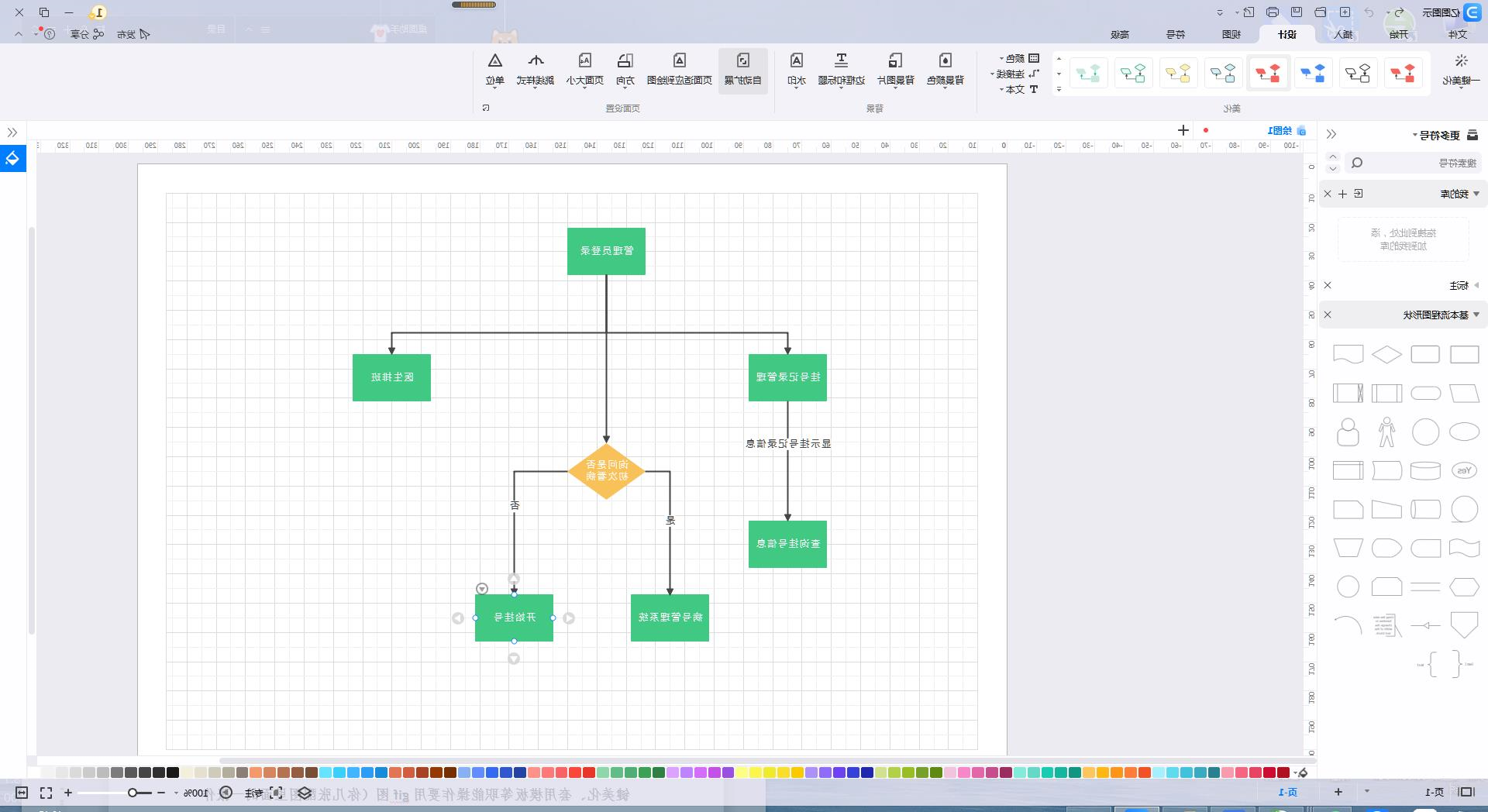Screen dimensions: 1488x812
Task: Switch to the 视图 view tab
Action: pos(1231,34)
